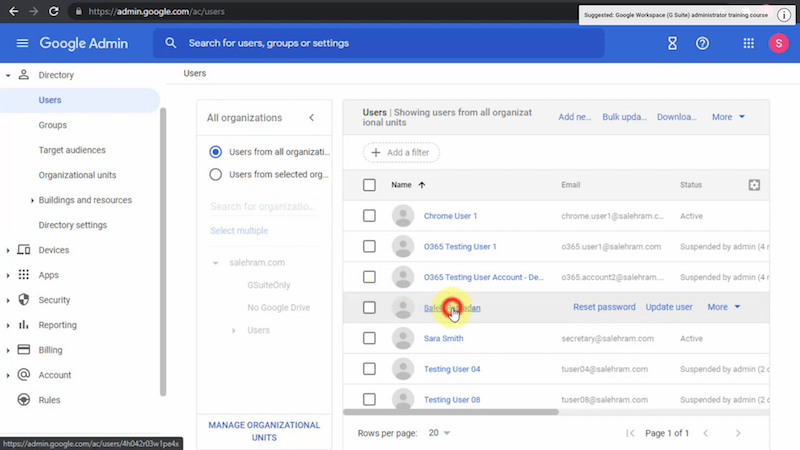Click Bulk update users

[x=624, y=117]
